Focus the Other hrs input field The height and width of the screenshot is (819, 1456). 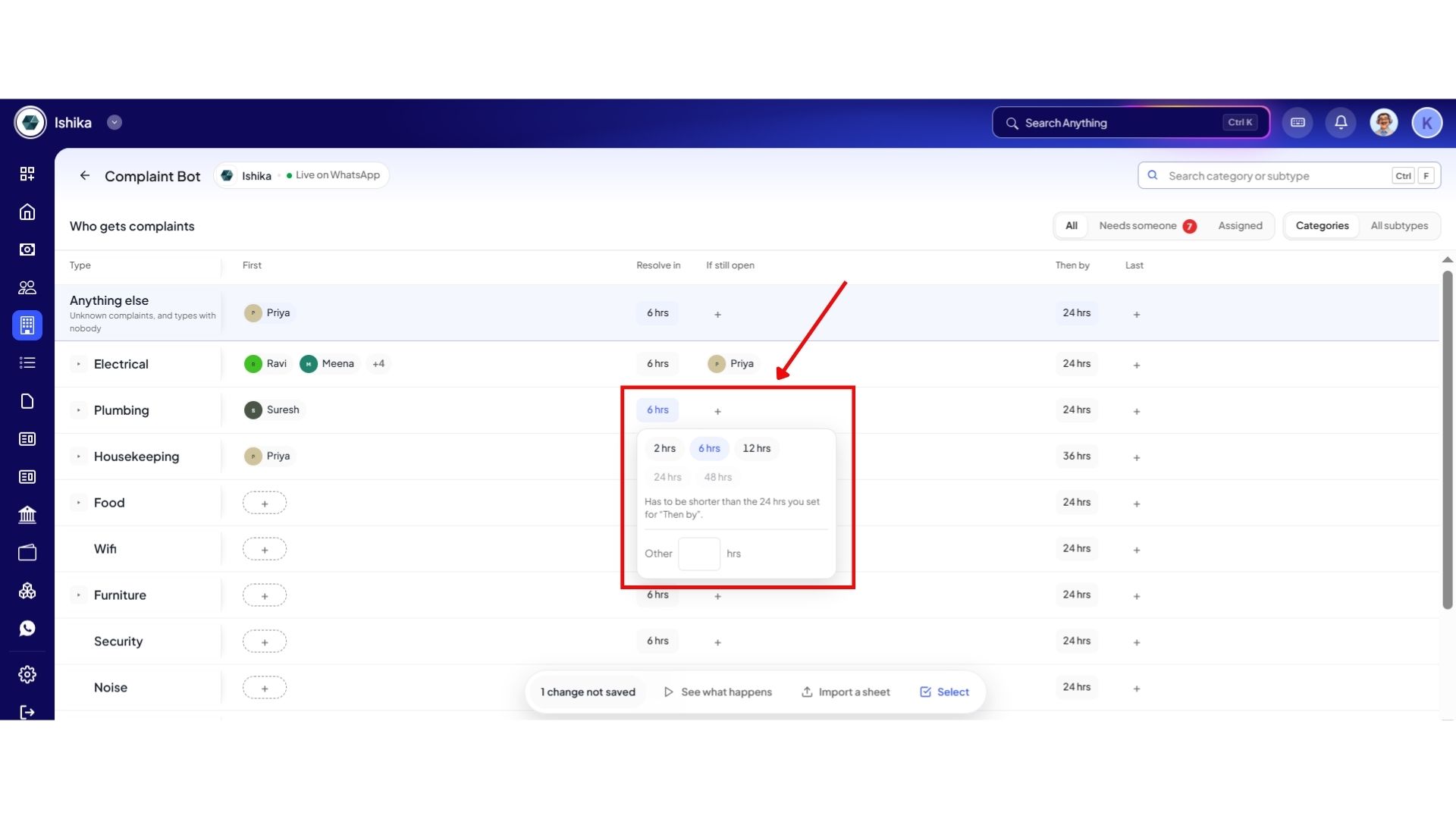[699, 554]
